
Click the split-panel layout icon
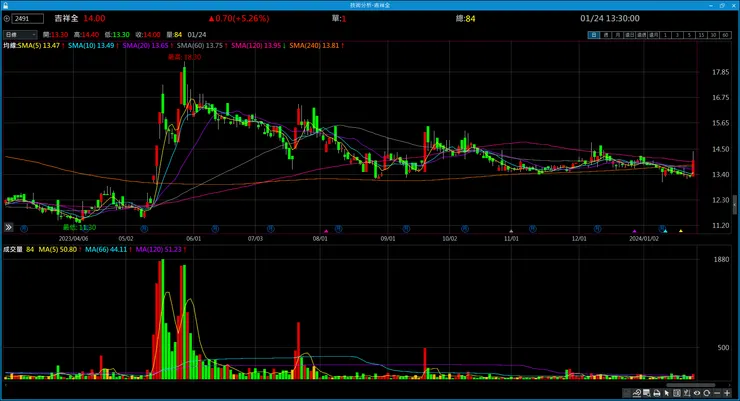tap(677, 393)
